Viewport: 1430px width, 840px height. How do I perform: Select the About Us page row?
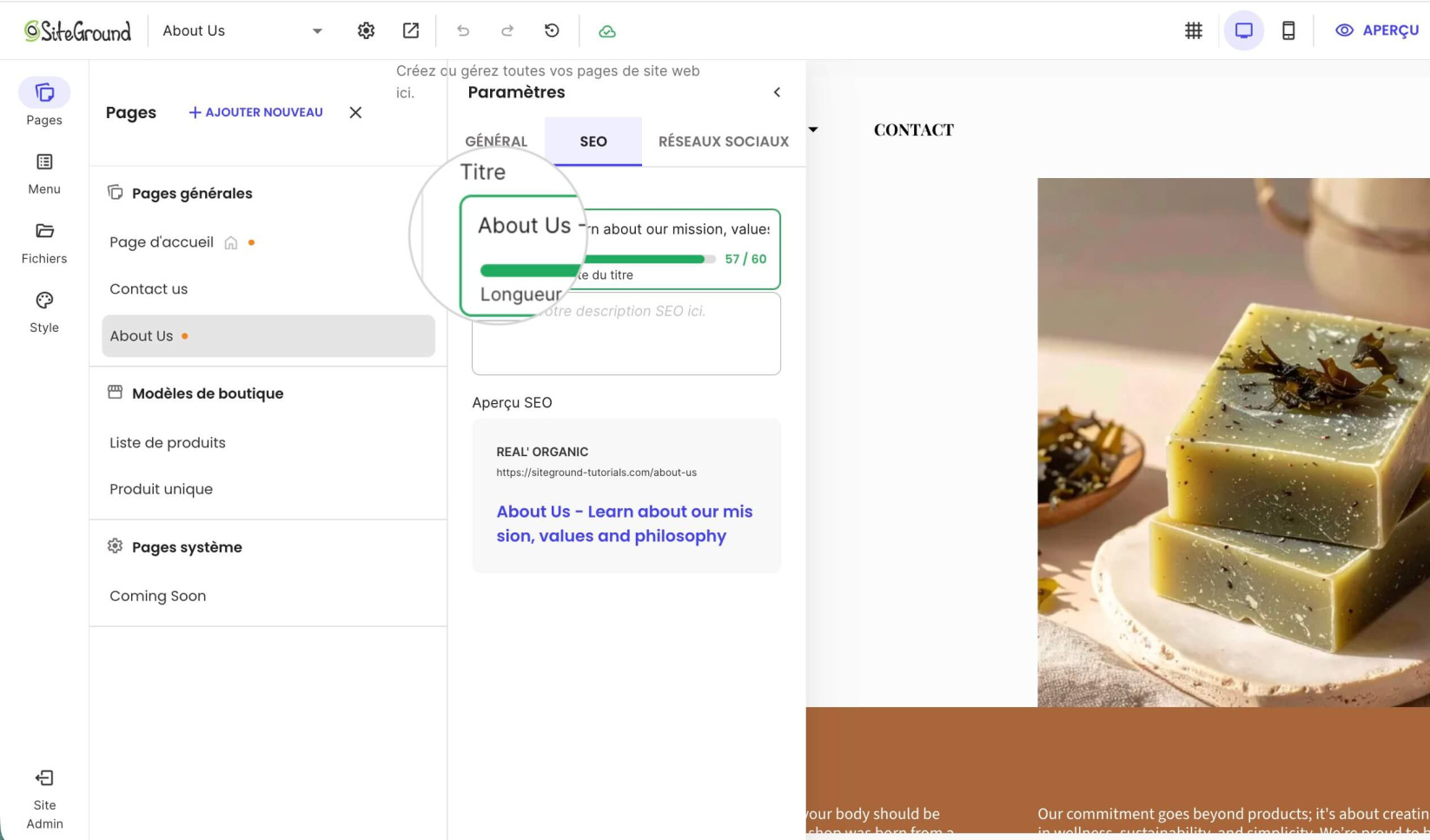point(268,336)
